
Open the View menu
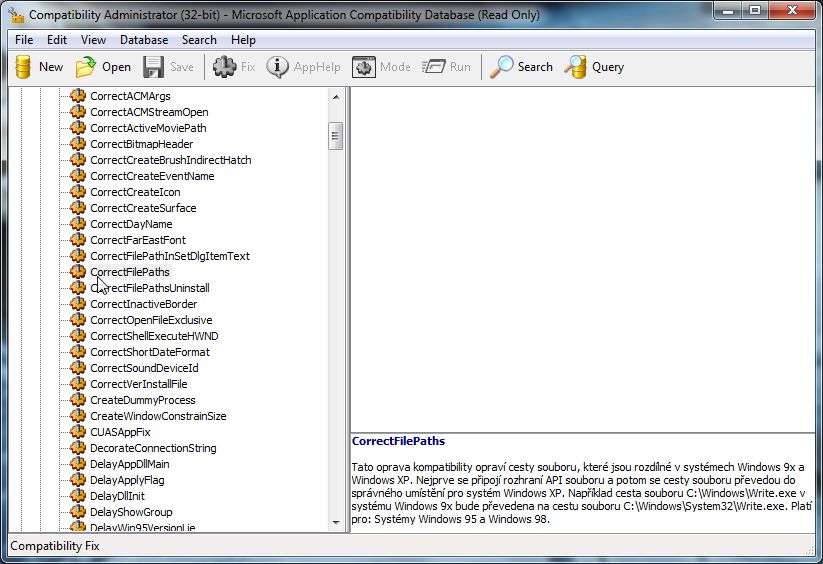[93, 40]
